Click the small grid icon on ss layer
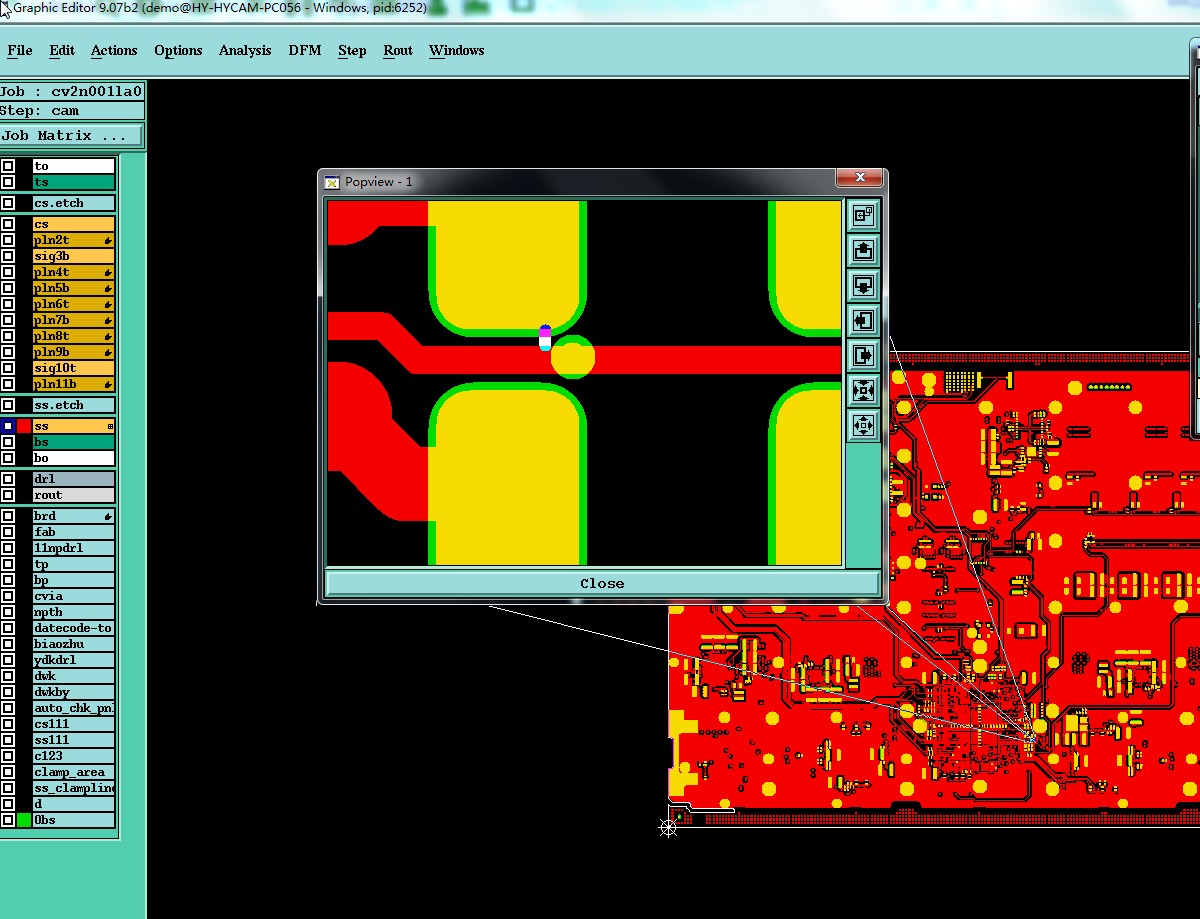The height and width of the screenshot is (919, 1200). point(110,427)
